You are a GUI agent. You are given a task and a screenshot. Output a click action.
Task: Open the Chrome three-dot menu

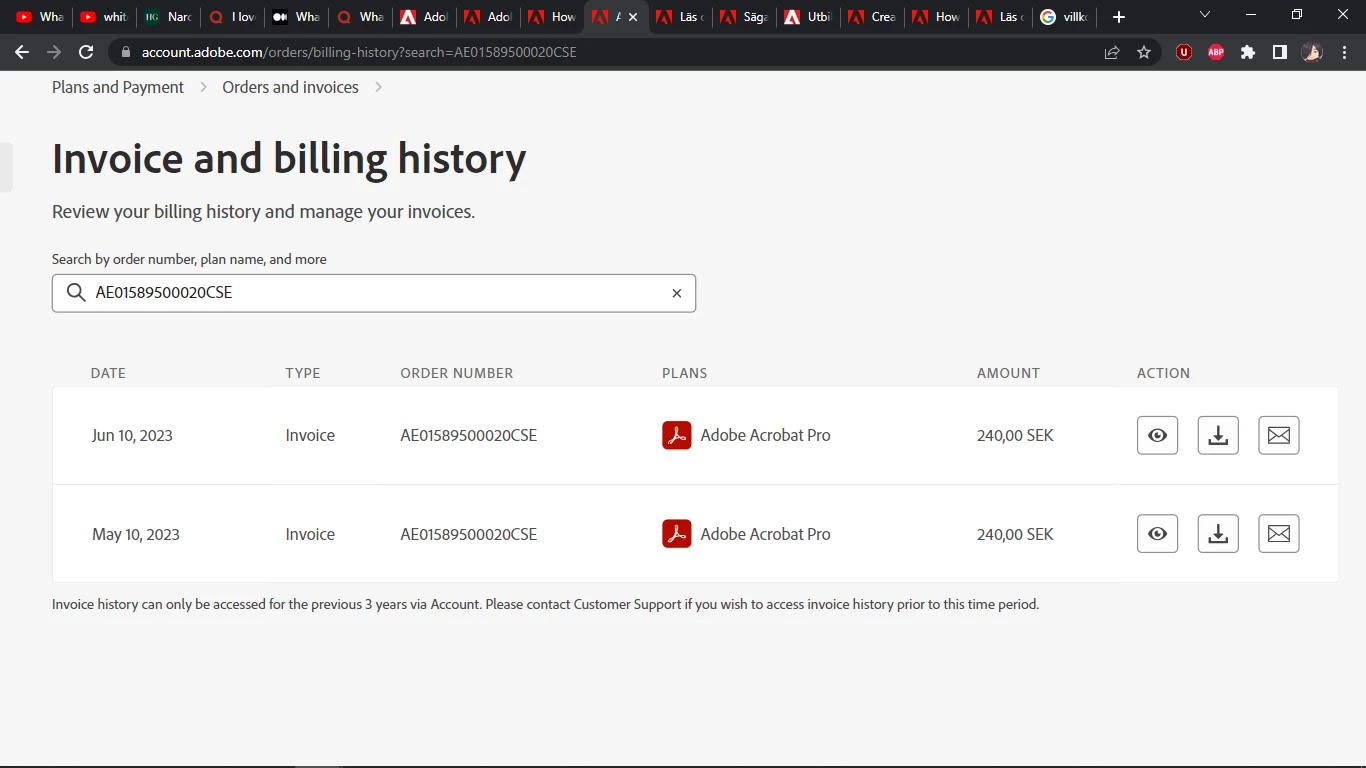point(1344,52)
